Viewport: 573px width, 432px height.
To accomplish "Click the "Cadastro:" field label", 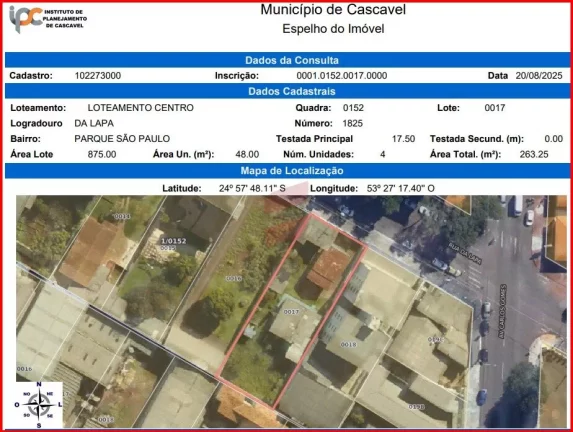I will pyautogui.click(x=31, y=76).
